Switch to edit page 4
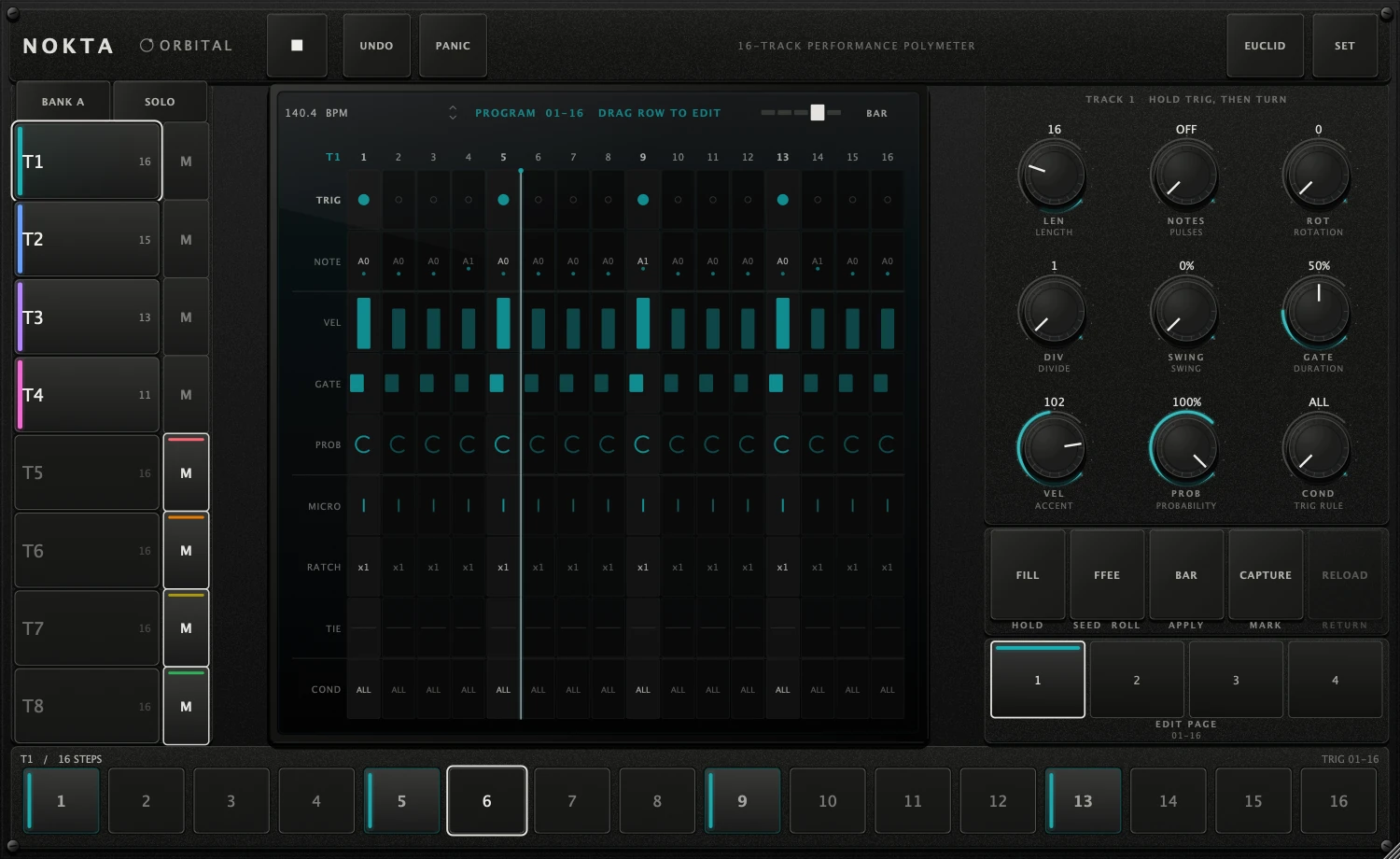The image size is (1400, 859). pos(1335,680)
